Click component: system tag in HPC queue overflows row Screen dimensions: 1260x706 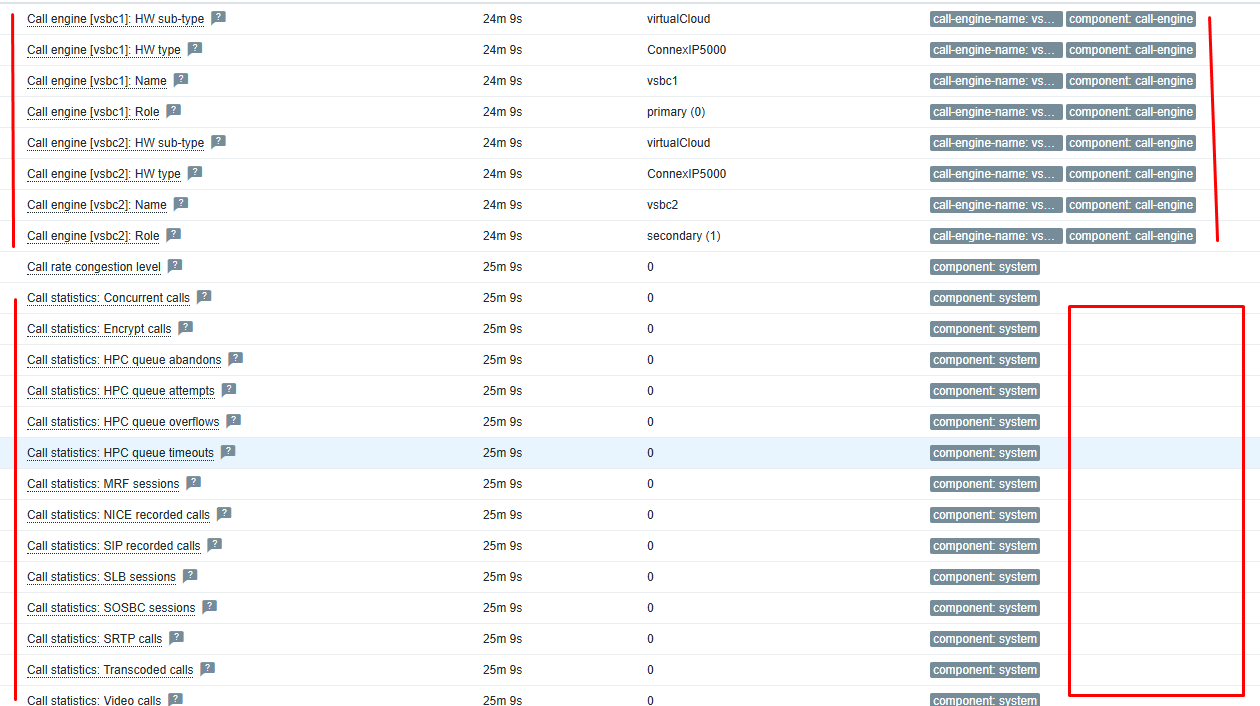[x=985, y=422]
